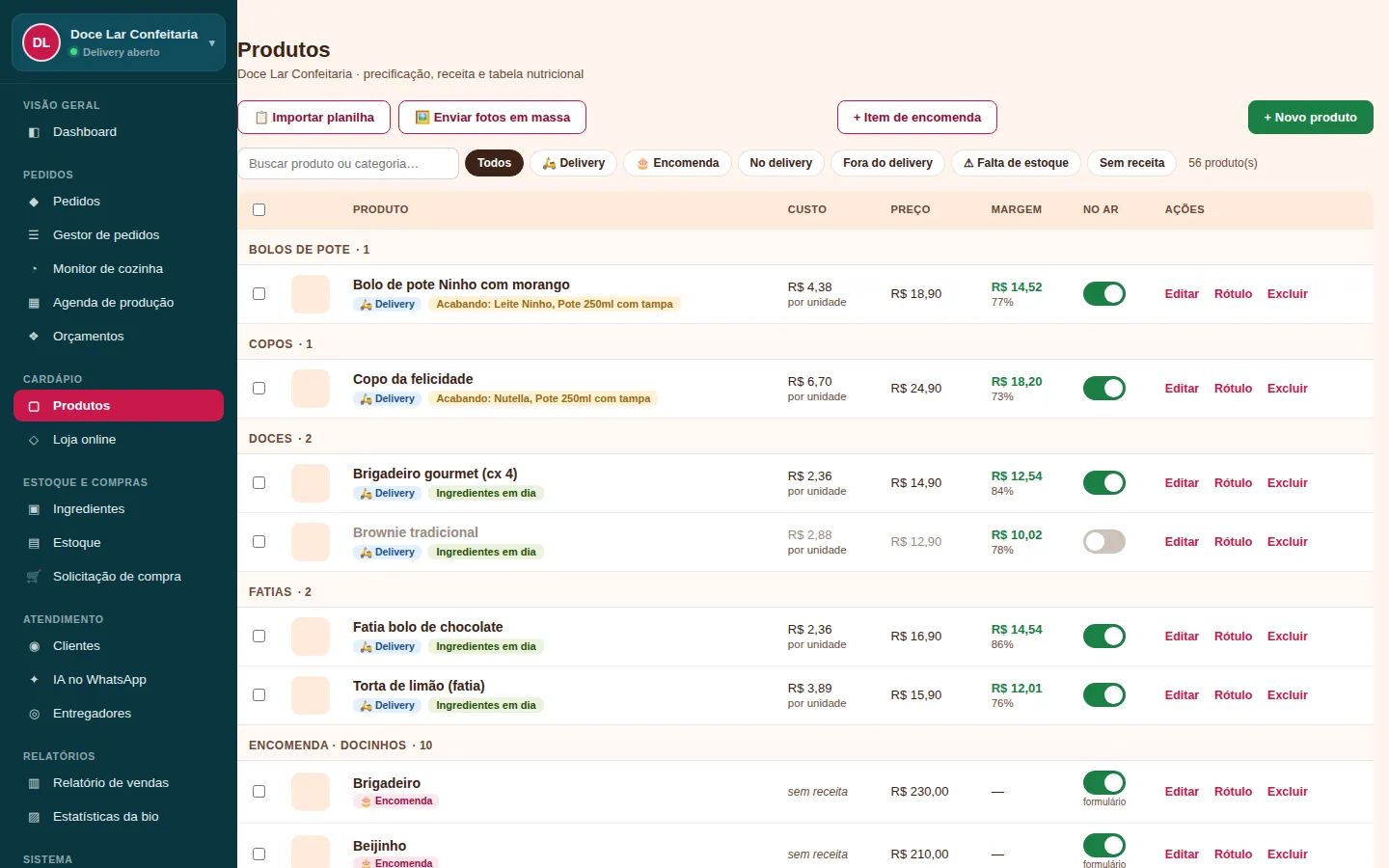Image resolution: width=1389 pixels, height=868 pixels.
Task: Click the Brigadeiro encomenda on-air toggle
Action: tap(1104, 783)
